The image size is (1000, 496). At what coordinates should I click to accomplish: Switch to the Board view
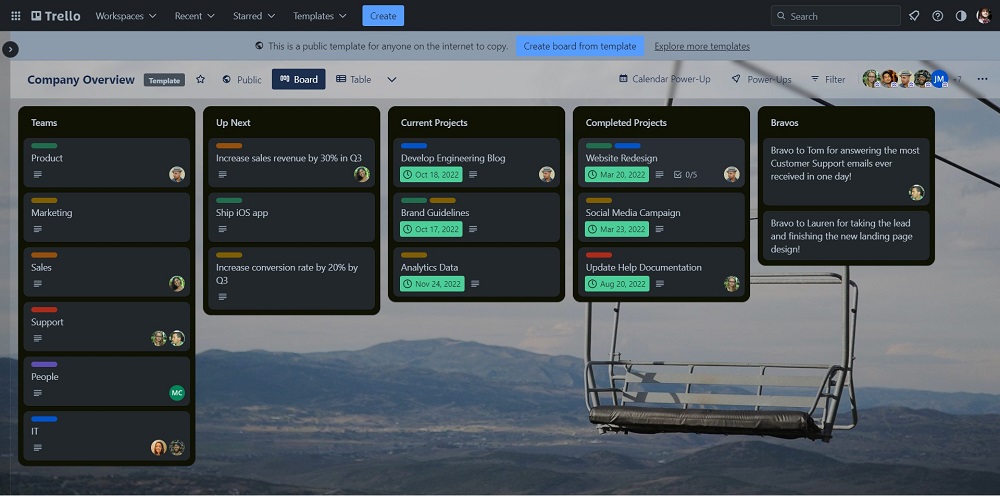(x=298, y=79)
